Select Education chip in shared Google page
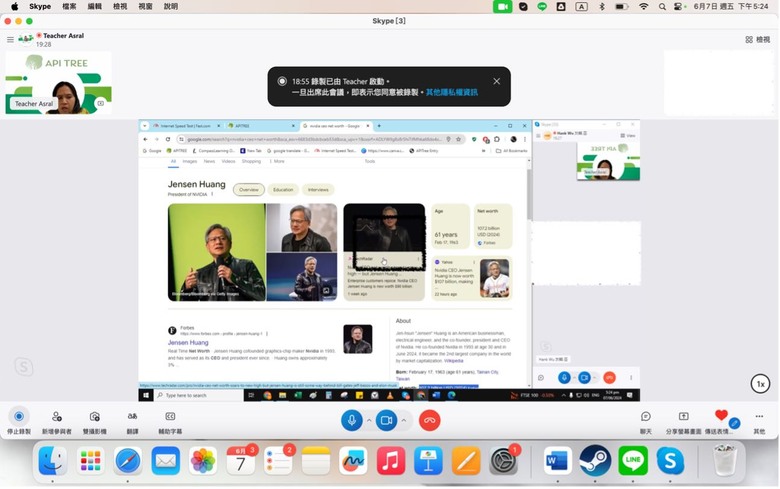The image size is (780, 489). tap(283, 190)
